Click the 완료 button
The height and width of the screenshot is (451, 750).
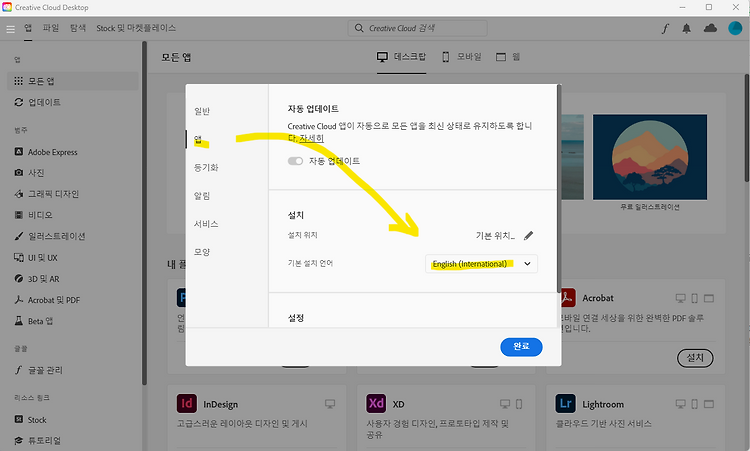(521, 347)
